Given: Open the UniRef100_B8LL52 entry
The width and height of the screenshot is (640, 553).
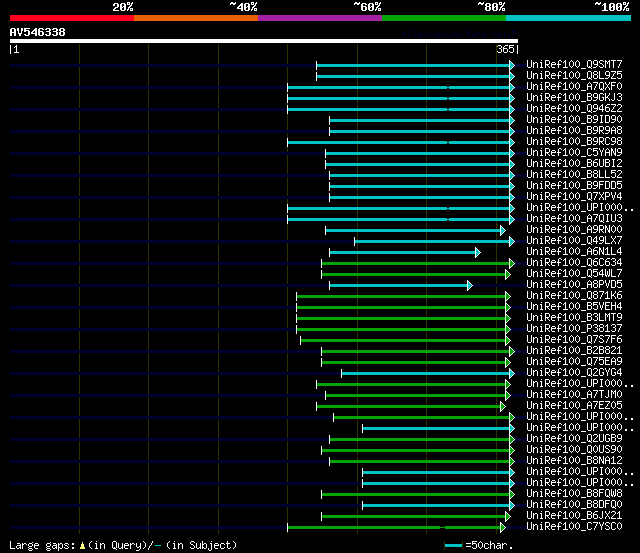Looking at the screenshot, I should [x=574, y=175].
